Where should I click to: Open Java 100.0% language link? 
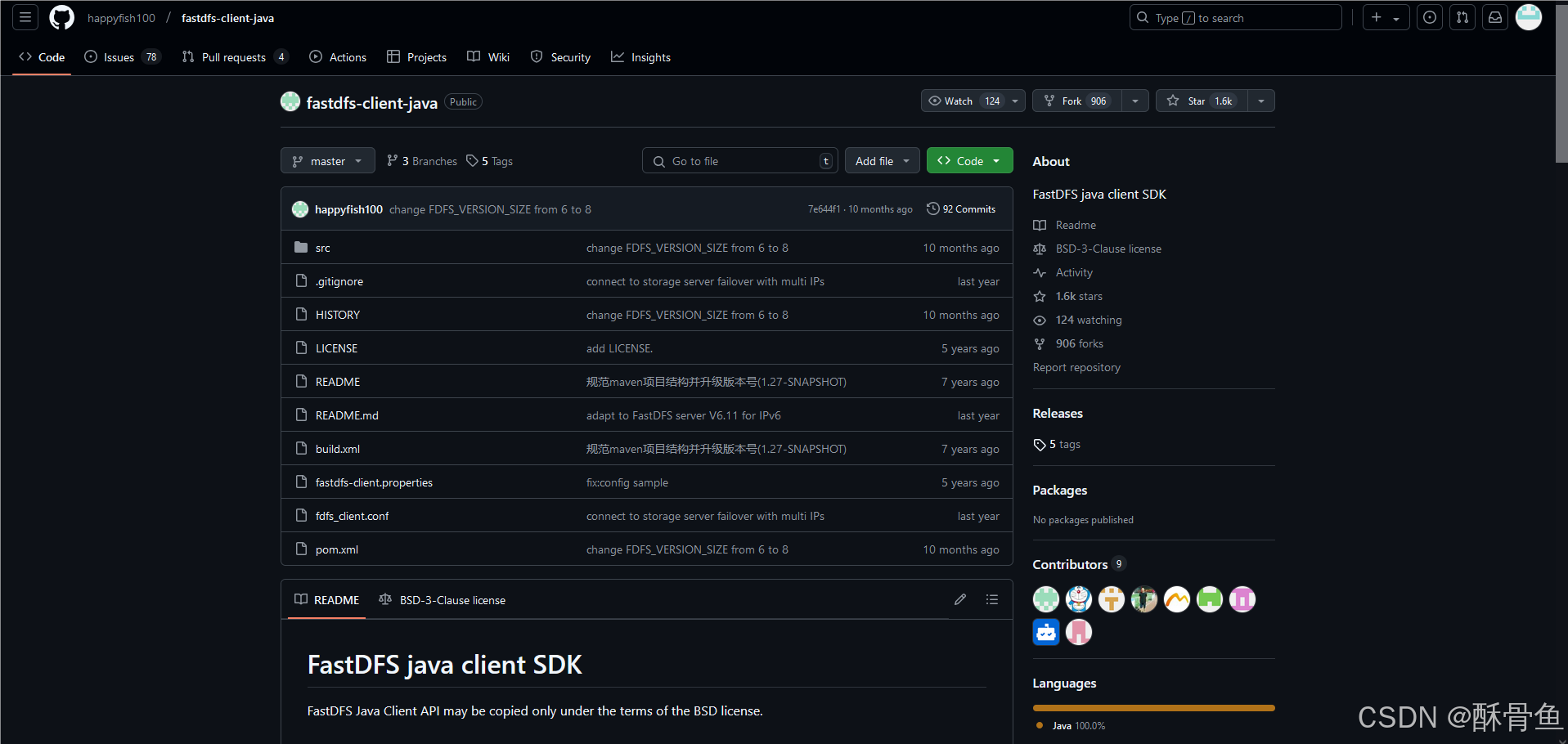[x=1071, y=725]
